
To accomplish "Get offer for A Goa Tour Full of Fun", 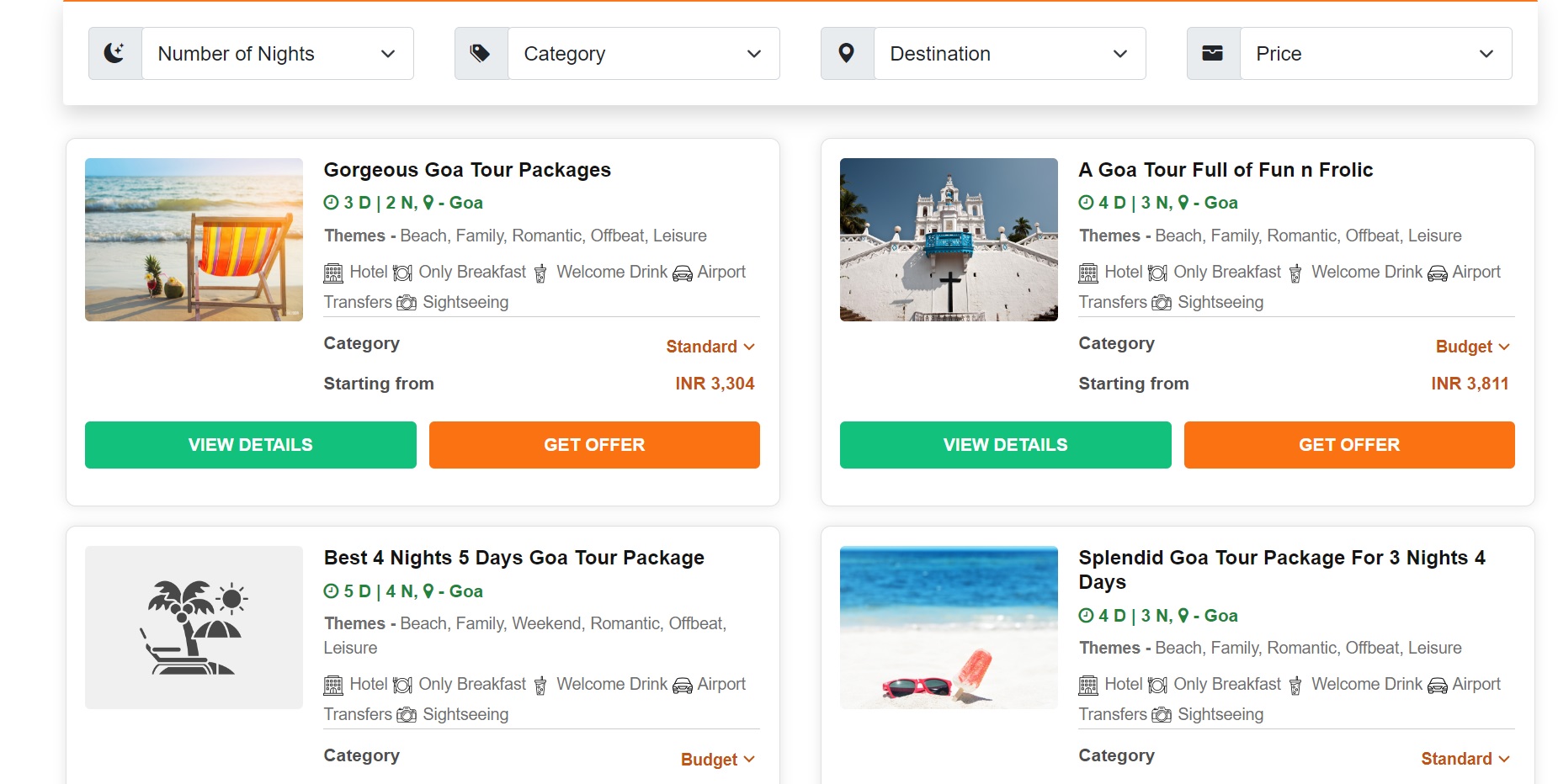I will pyautogui.click(x=1348, y=445).
